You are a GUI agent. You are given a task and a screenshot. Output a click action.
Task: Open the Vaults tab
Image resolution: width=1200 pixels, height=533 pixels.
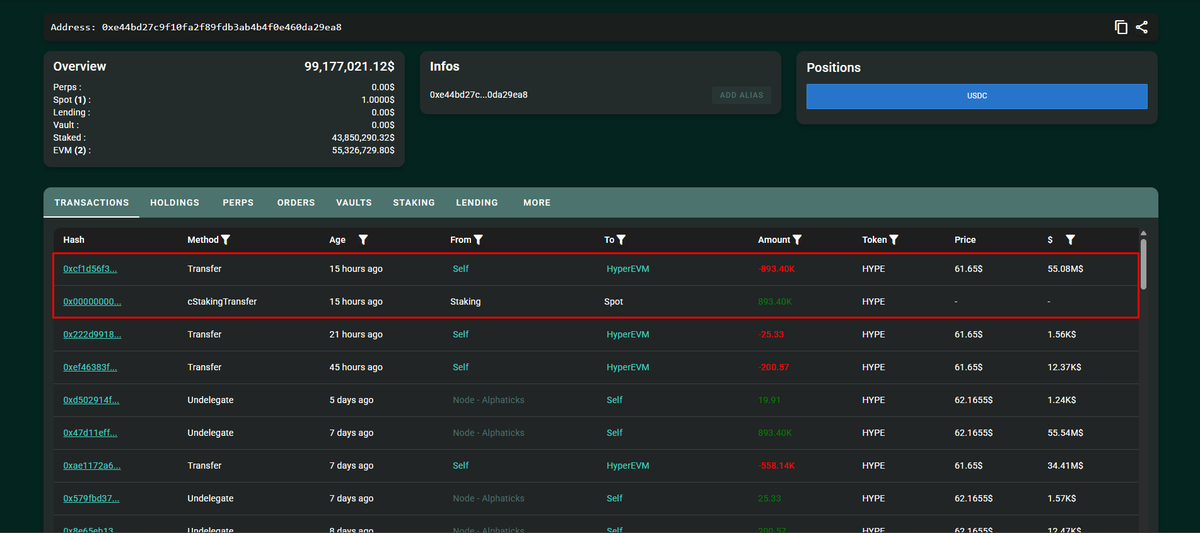click(354, 203)
